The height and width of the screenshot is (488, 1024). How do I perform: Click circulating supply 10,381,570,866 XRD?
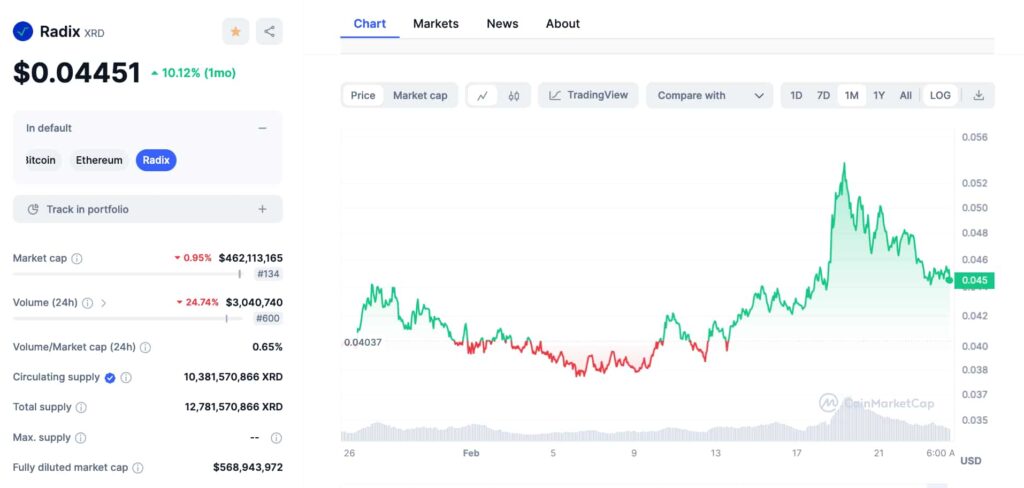(233, 377)
